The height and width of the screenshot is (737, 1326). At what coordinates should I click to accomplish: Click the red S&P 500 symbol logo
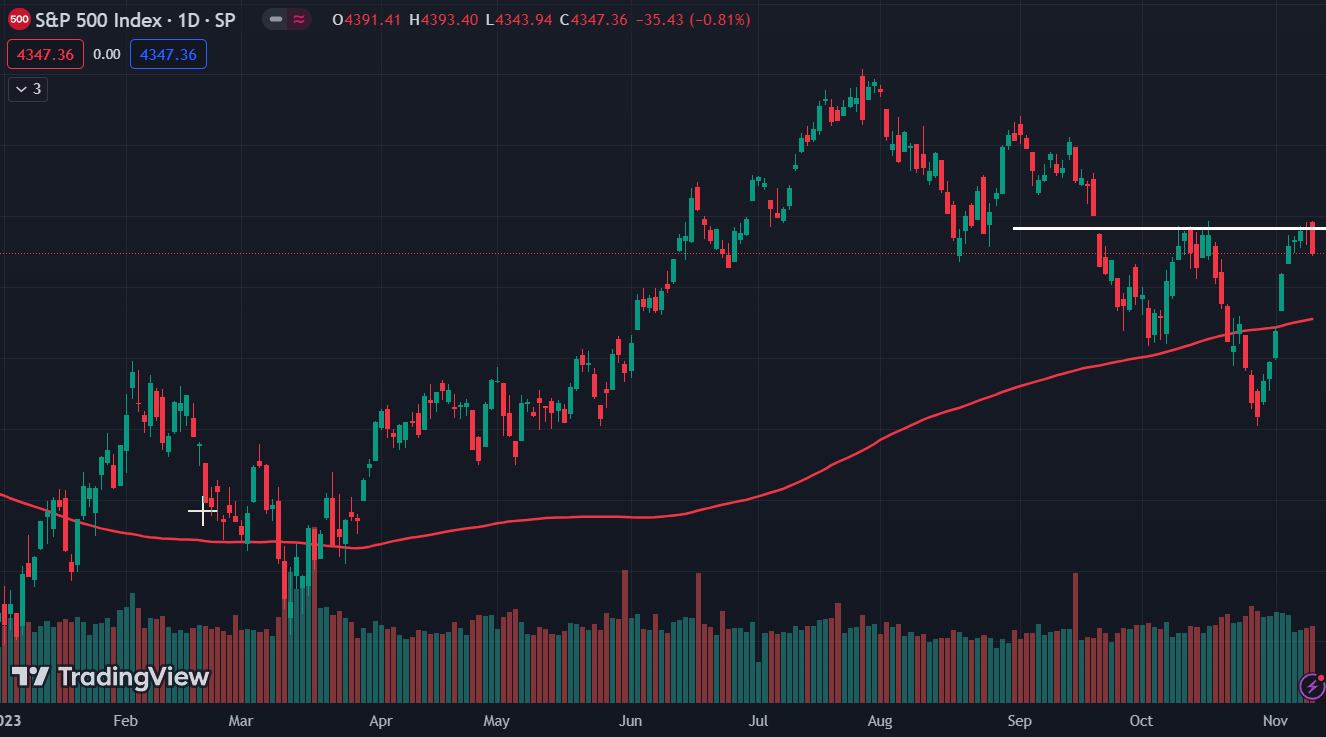(19, 19)
